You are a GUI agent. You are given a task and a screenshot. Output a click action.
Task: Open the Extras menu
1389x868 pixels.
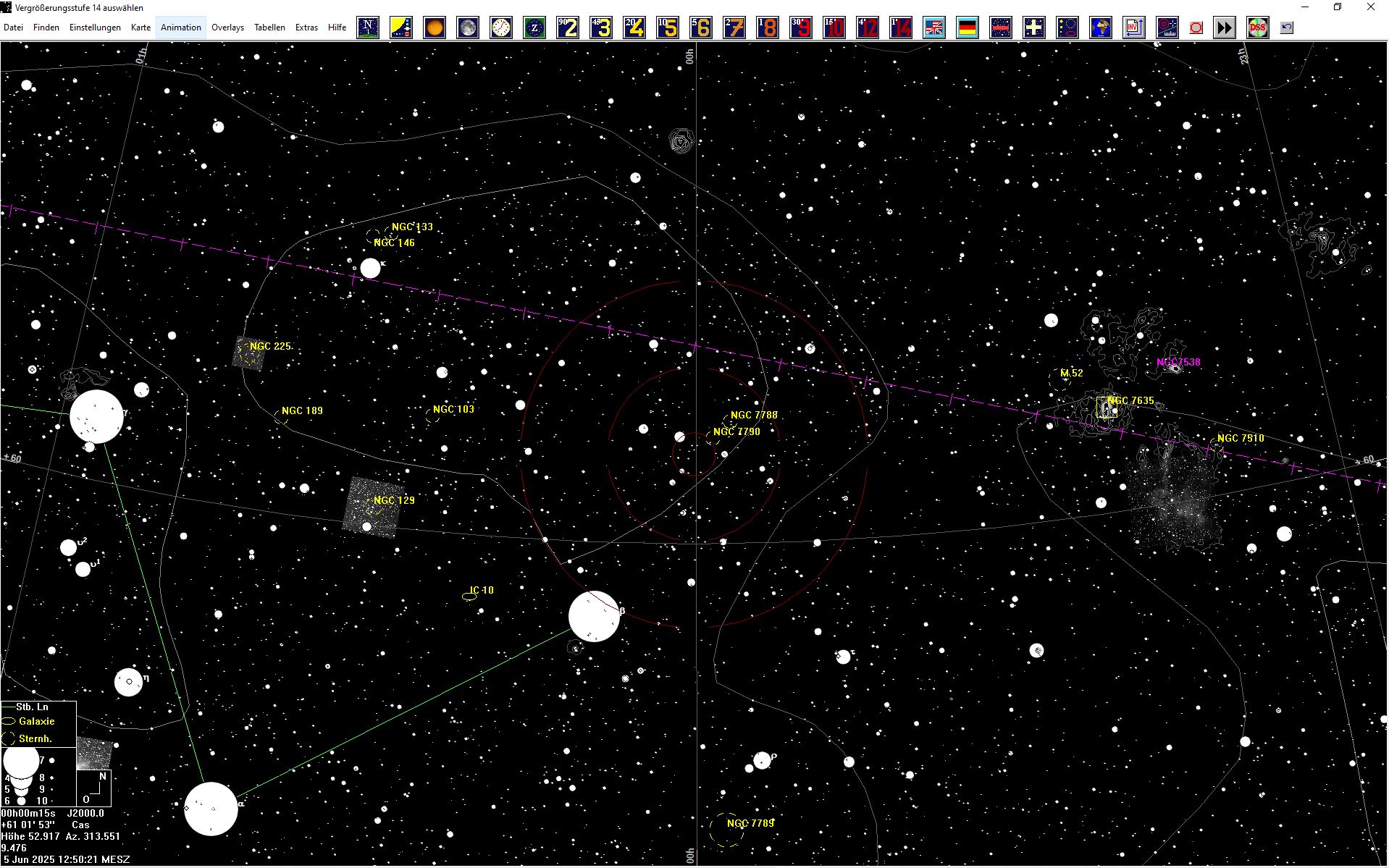(307, 28)
